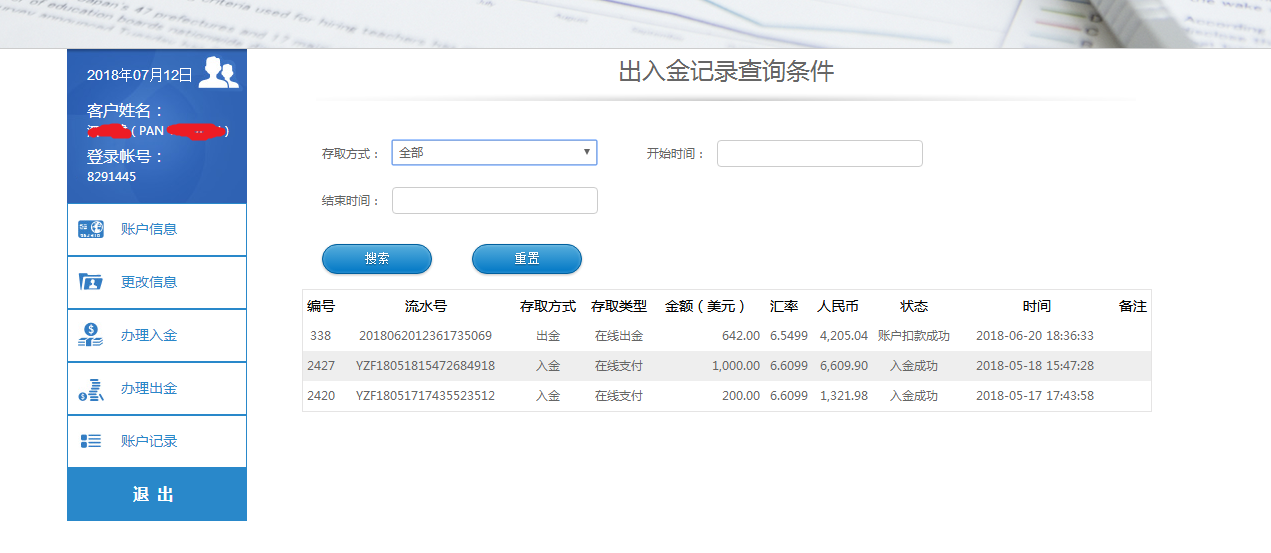The image size is (1271, 553).
Task: Click the user profile icon beside date
Action: [x=218, y=74]
